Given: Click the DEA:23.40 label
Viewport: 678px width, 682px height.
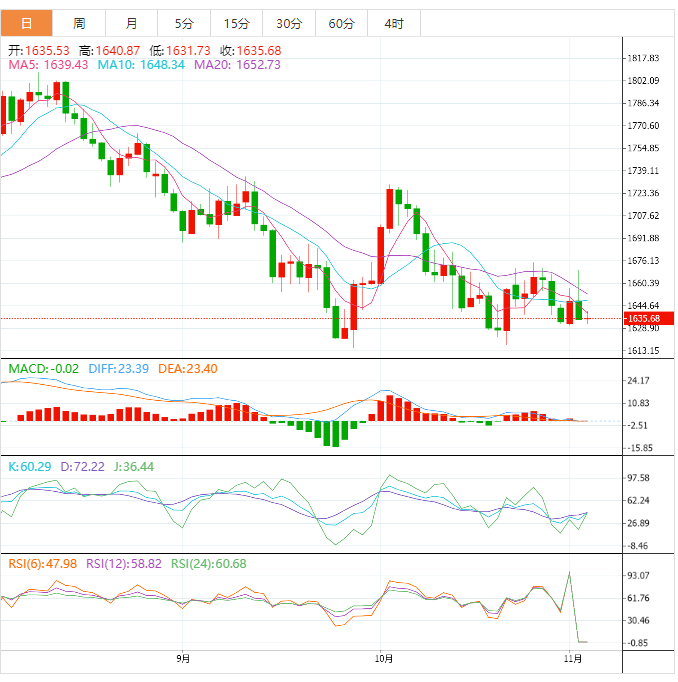Looking at the screenshot, I should [x=187, y=369].
